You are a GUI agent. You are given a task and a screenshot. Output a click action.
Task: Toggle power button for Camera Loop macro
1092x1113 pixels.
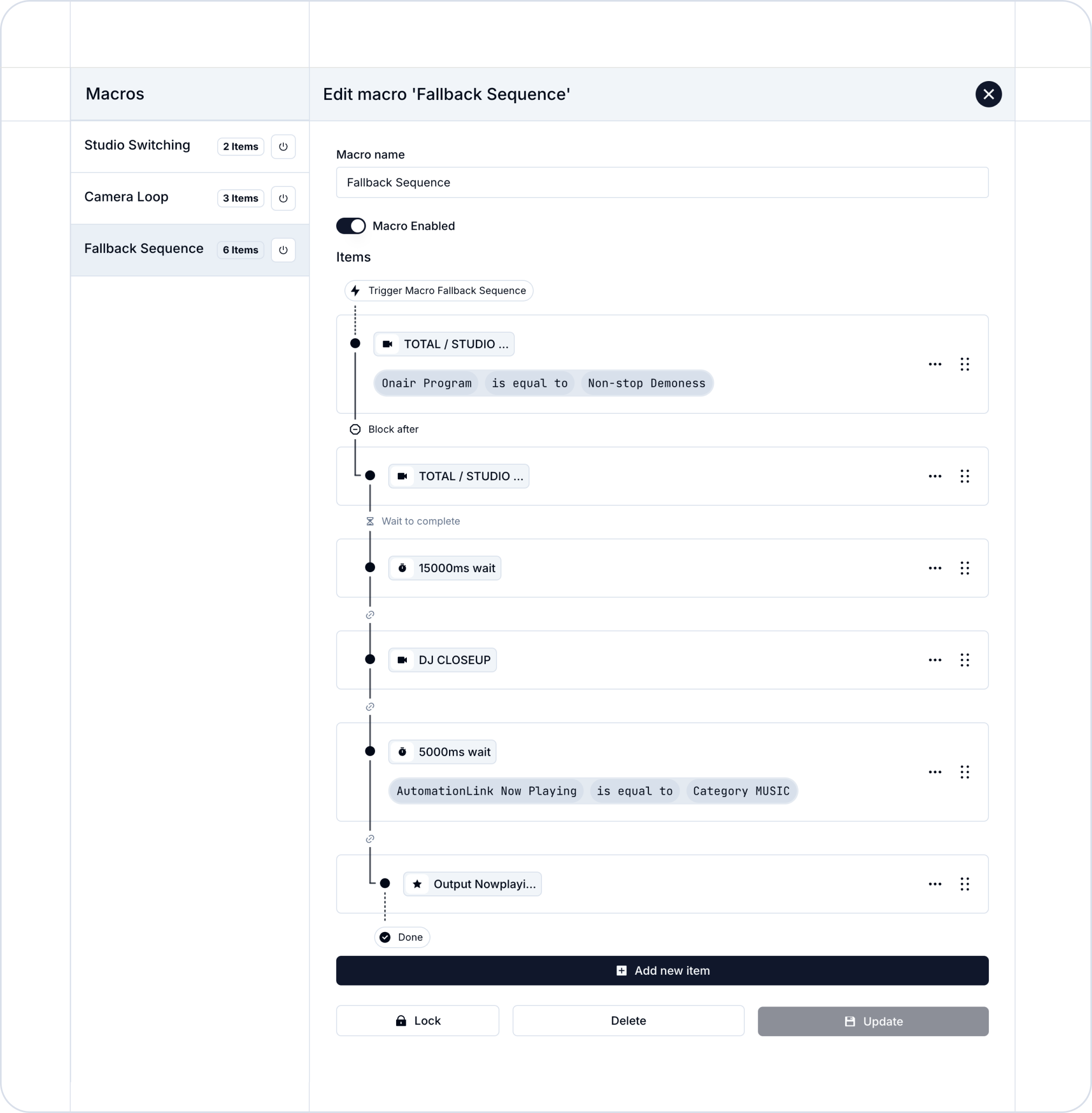283,198
